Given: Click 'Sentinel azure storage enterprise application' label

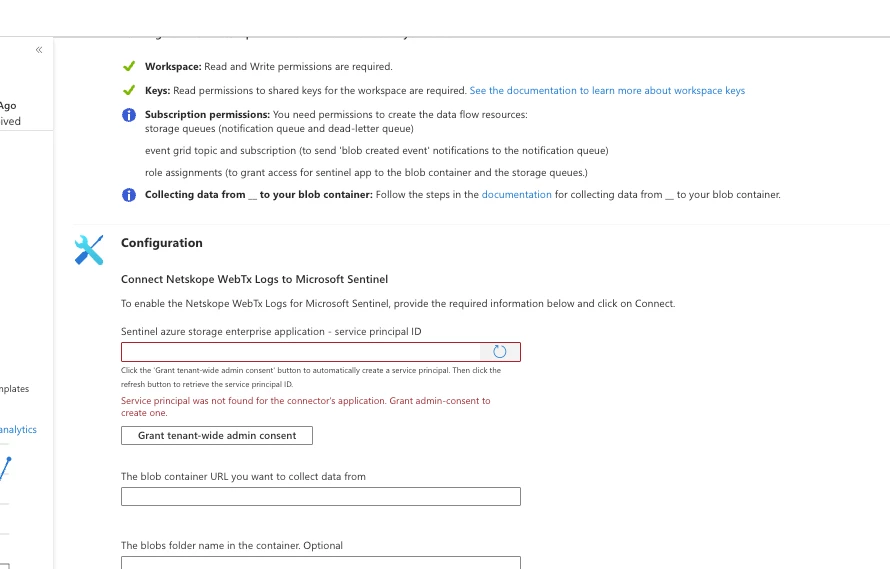Looking at the screenshot, I should (x=271, y=331).
